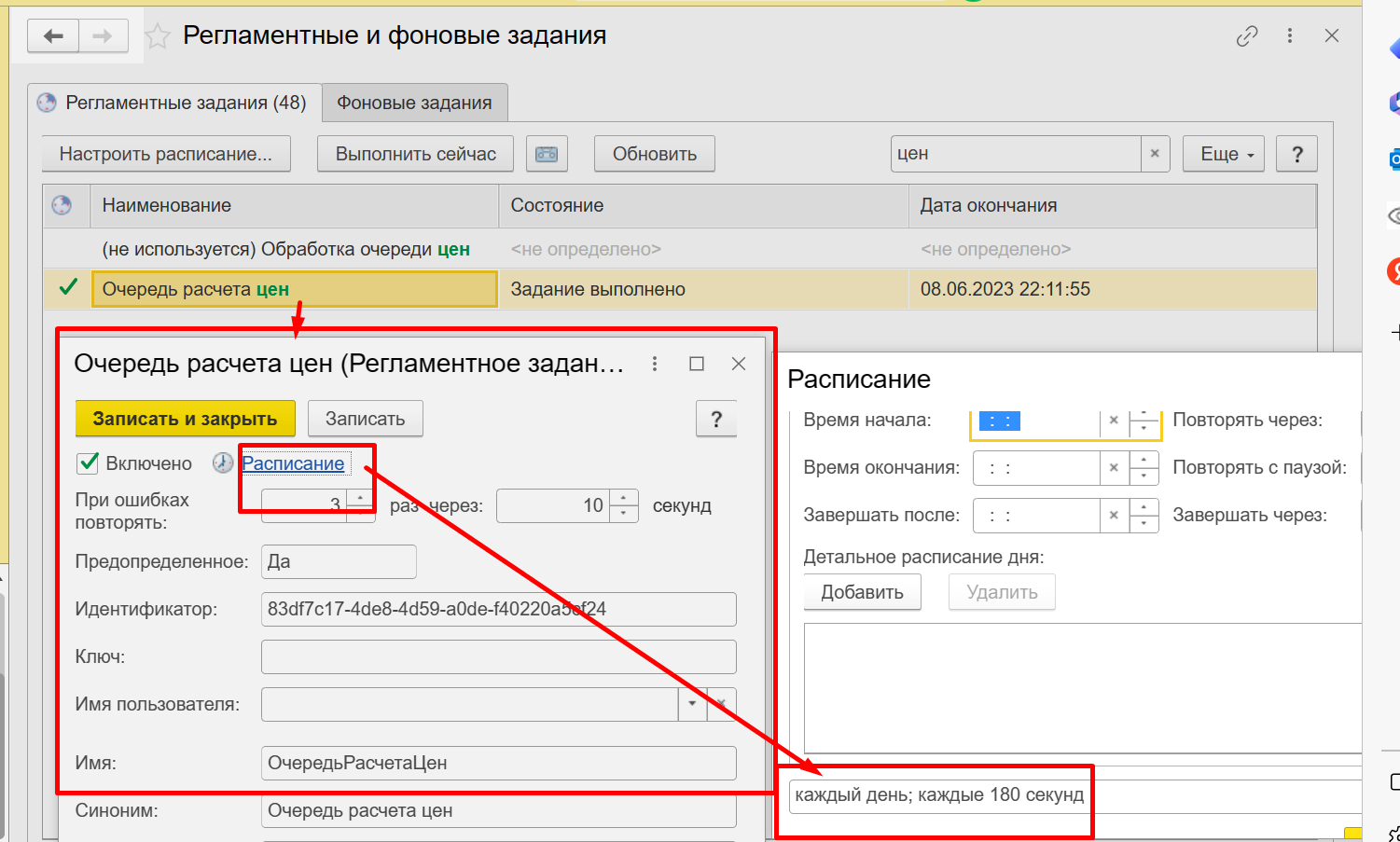Select the Обработка очереди цен row
Screen dimensions: 1400x842
[x=285, y=249]
